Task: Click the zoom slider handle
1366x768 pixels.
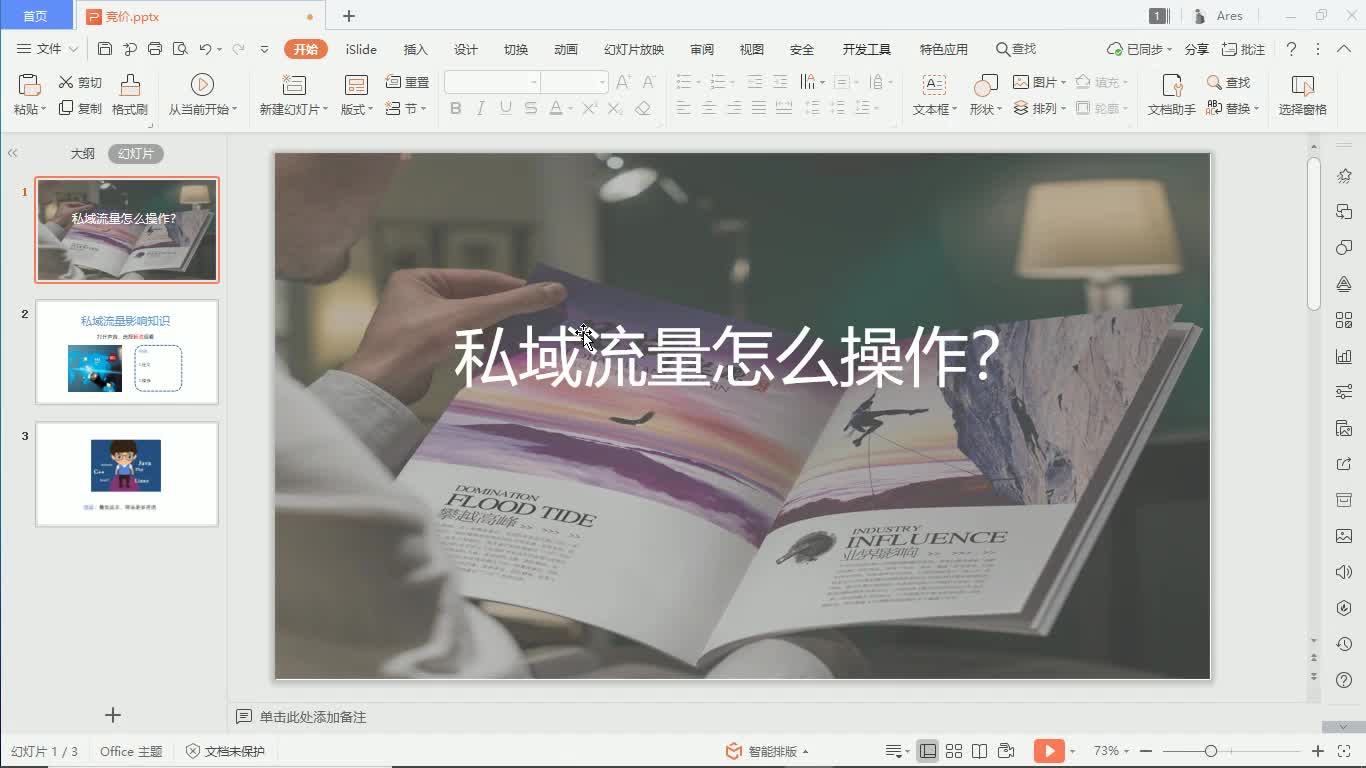Action: click(1211, 751)
